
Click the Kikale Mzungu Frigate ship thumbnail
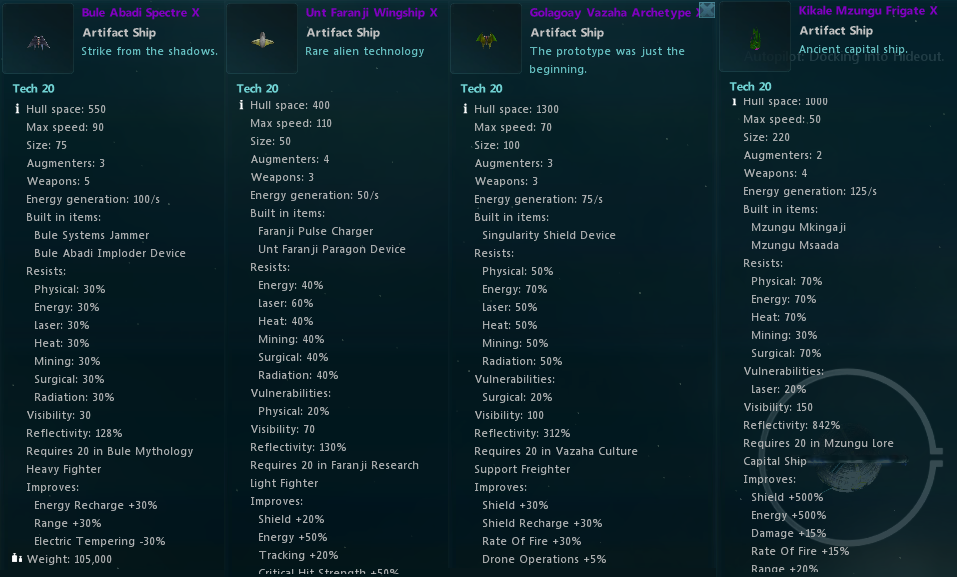click(x=755, y=37)
